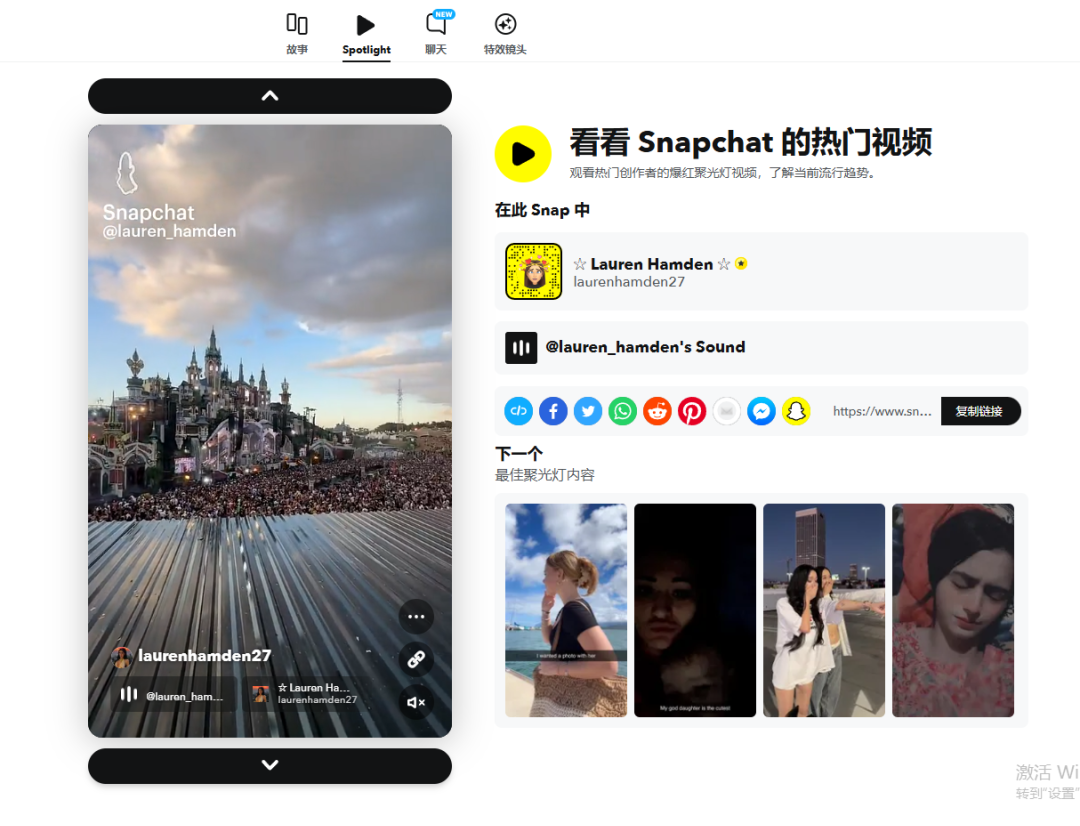Click the 下一个 heading
This screenshot has width=1080, height=826.
pyautogui.click(x=519, y=454)
